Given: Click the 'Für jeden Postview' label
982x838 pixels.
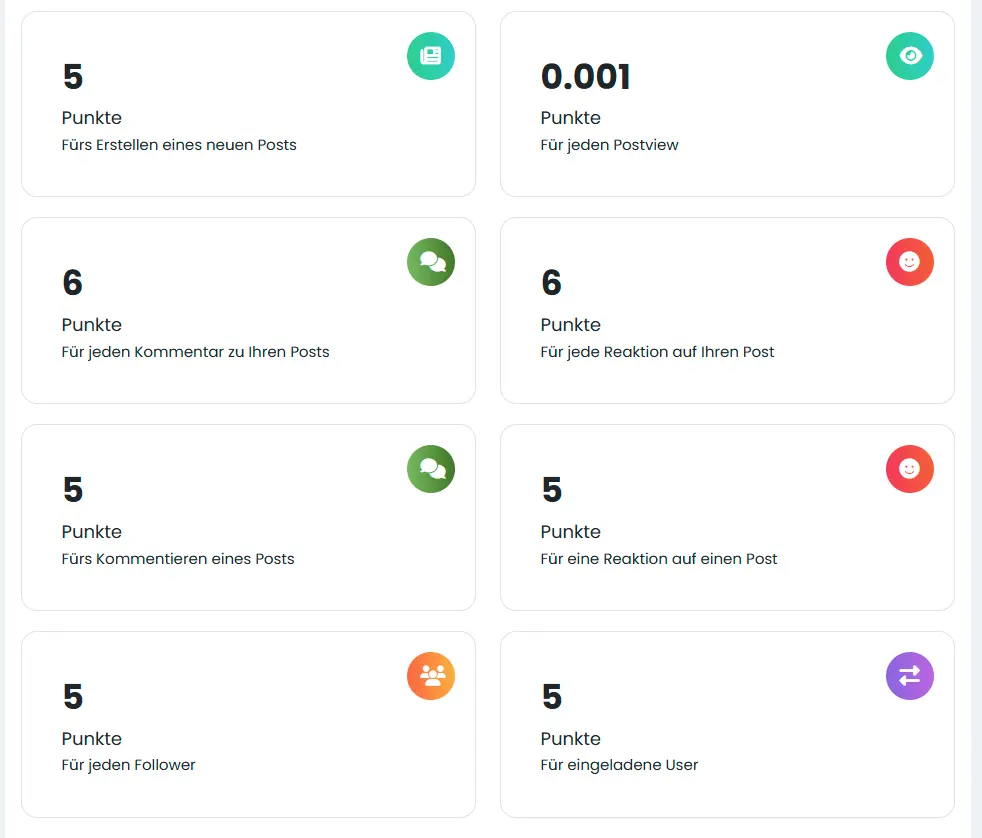Looking at the screenshot, I should coord(609,145).
